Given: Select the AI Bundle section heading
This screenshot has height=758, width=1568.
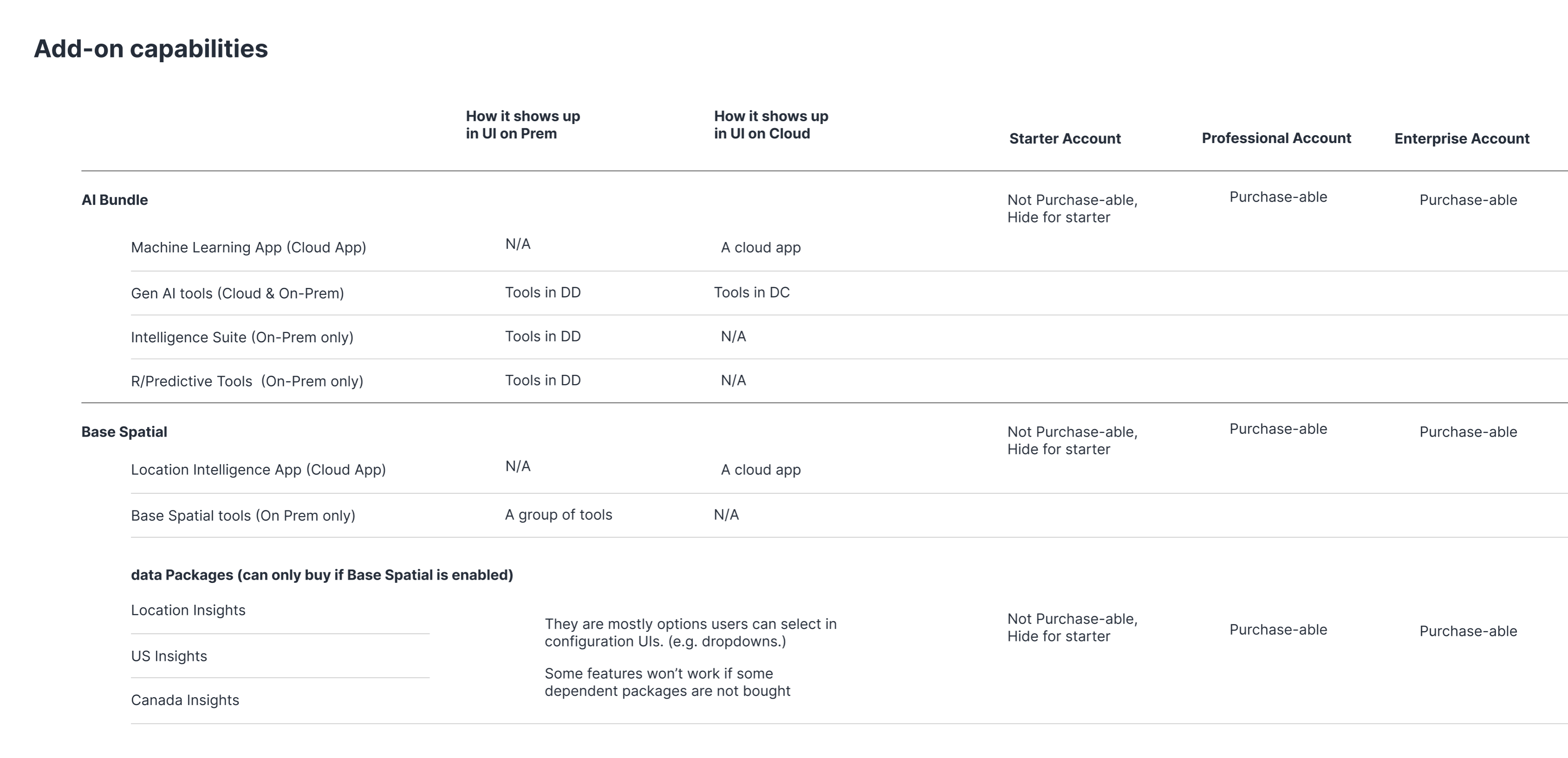Looking at the screenshot, I should pyautogui.click(x=114, y=200).
